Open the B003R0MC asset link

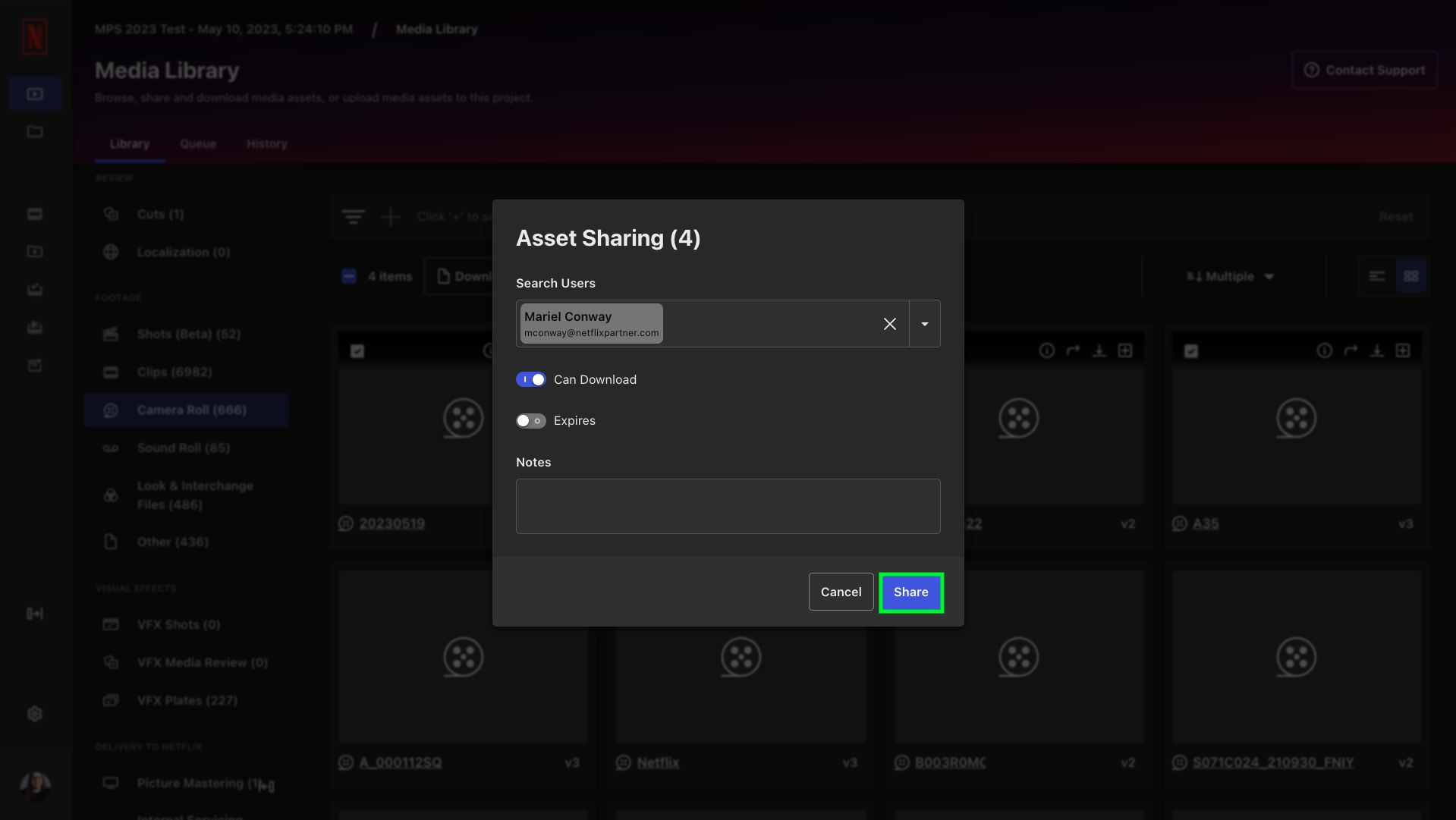coord(950,762)
